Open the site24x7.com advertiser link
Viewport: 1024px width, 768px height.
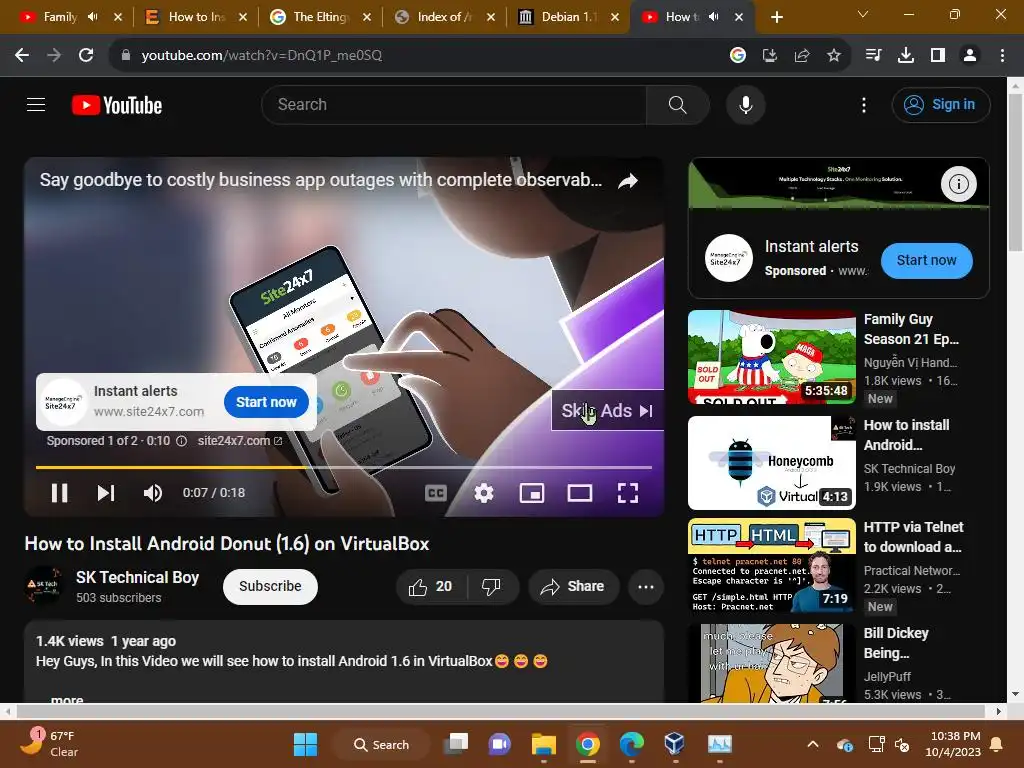click(x=240, y=441)
